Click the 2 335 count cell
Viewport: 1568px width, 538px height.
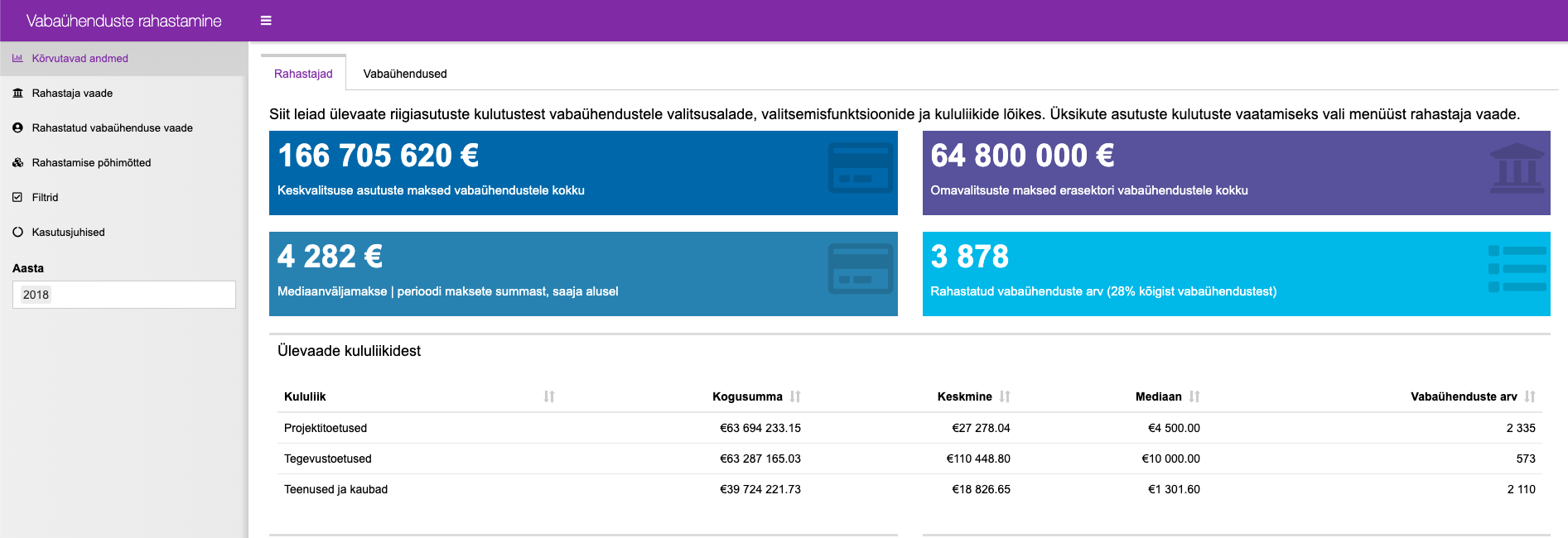[1521, 428]
